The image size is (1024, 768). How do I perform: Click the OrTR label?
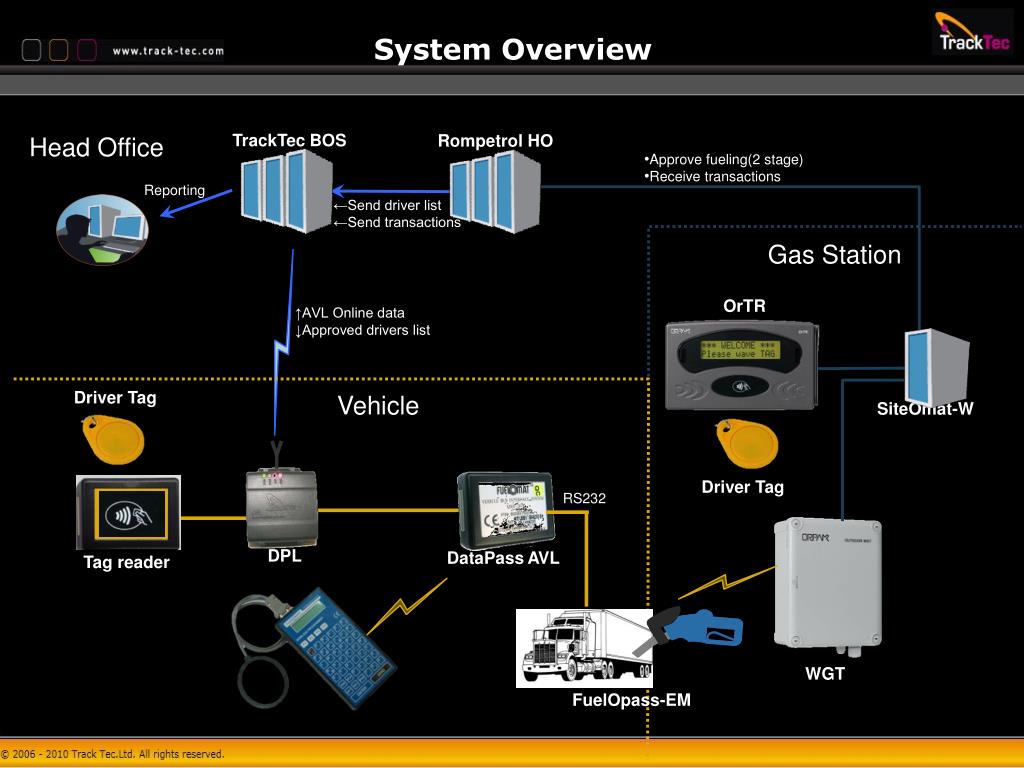744,306
